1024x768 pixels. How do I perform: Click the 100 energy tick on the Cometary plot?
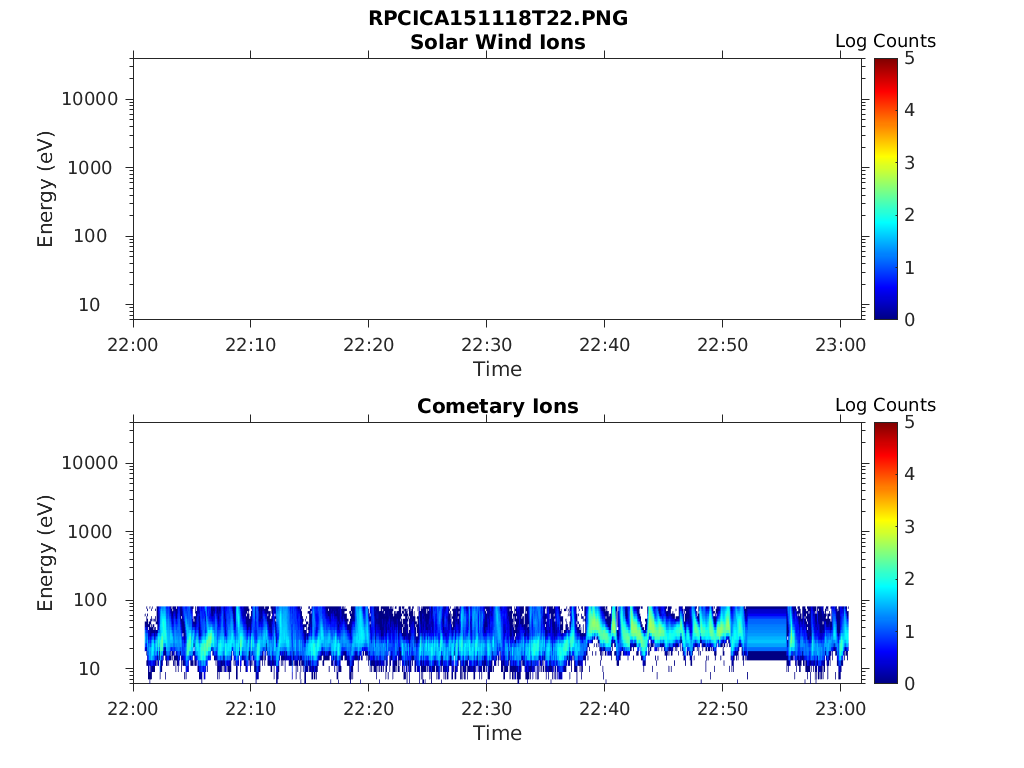[89, 600]
